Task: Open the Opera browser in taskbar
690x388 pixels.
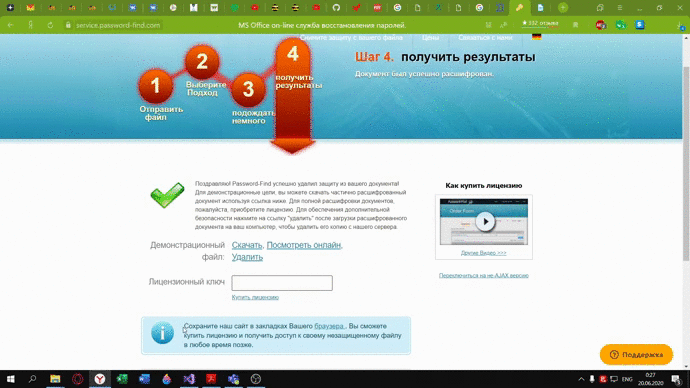Action: 77,379
